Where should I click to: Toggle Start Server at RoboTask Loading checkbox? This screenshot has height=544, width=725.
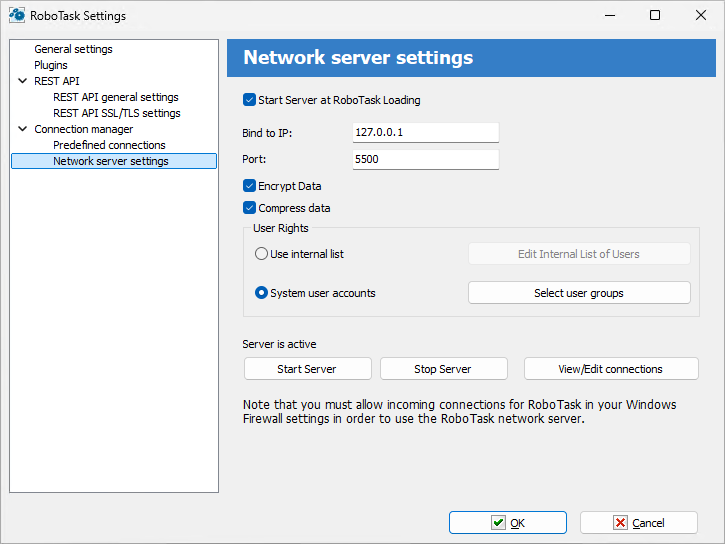point(249,100)
